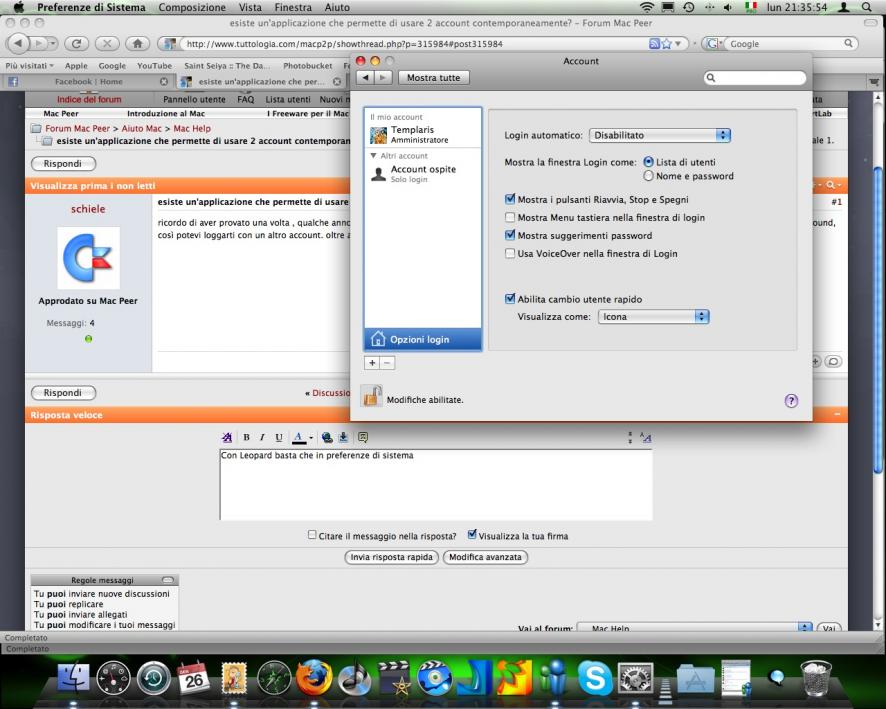Viewport: 886px width, 709px height.
Task: Select Account ospite in list
Action: 423,173
